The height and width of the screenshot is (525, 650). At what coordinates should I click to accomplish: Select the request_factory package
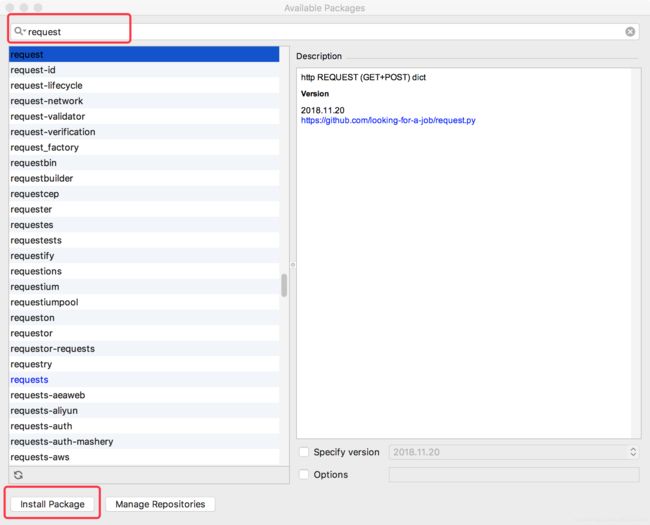pos(144,147)
